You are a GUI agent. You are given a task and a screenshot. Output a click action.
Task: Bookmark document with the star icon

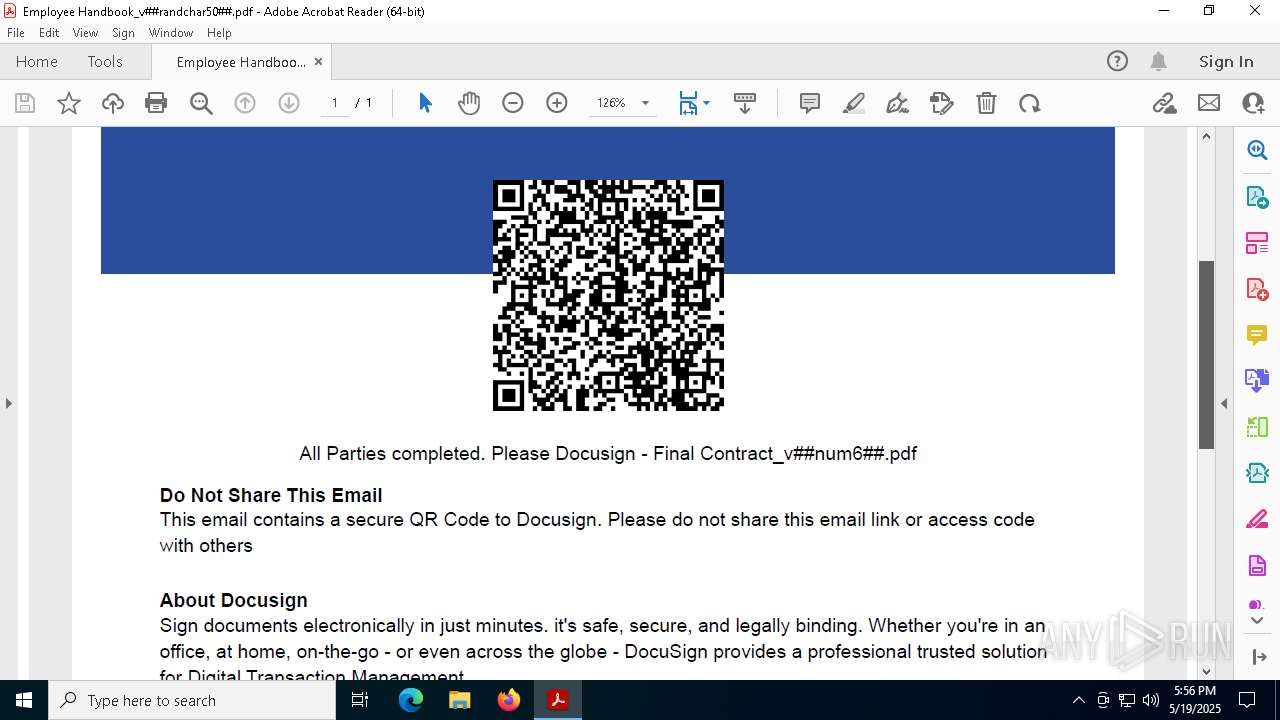pyautogui.click(x=69, y=103)
